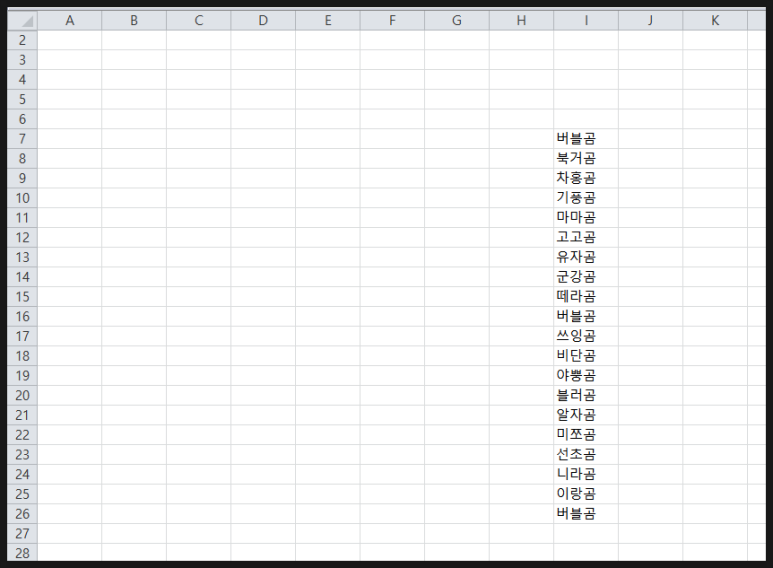
Task: Click the cell containing 떼라곰
Action: click(586, 296)
